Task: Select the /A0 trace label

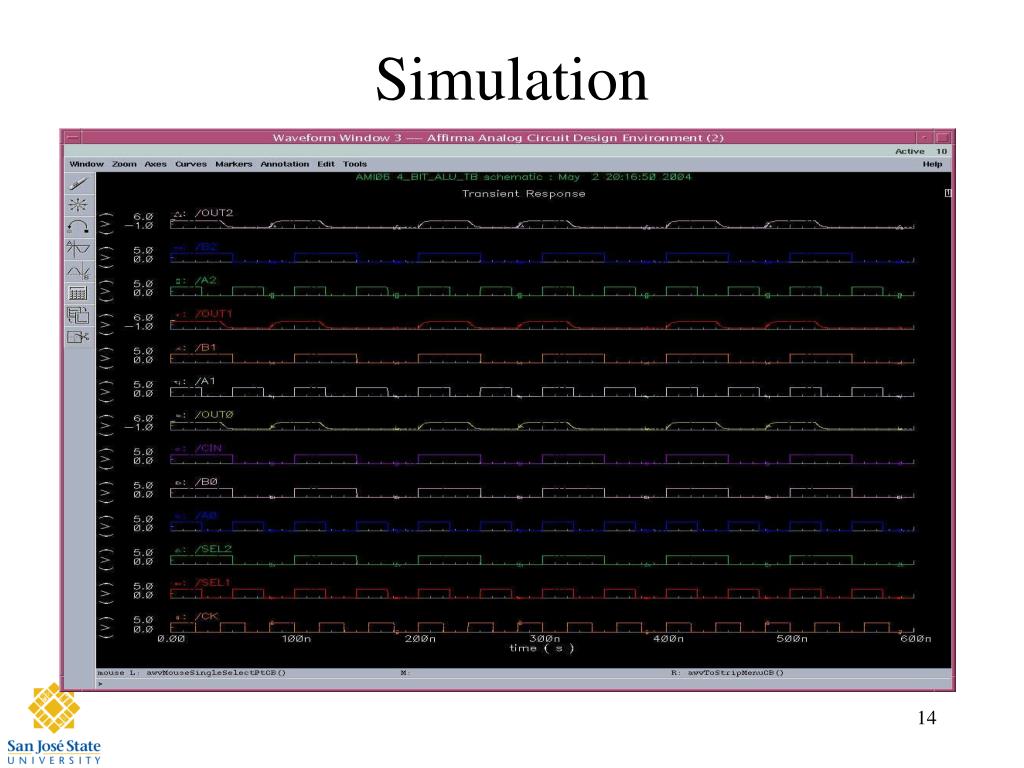Action: click(206, 516)
